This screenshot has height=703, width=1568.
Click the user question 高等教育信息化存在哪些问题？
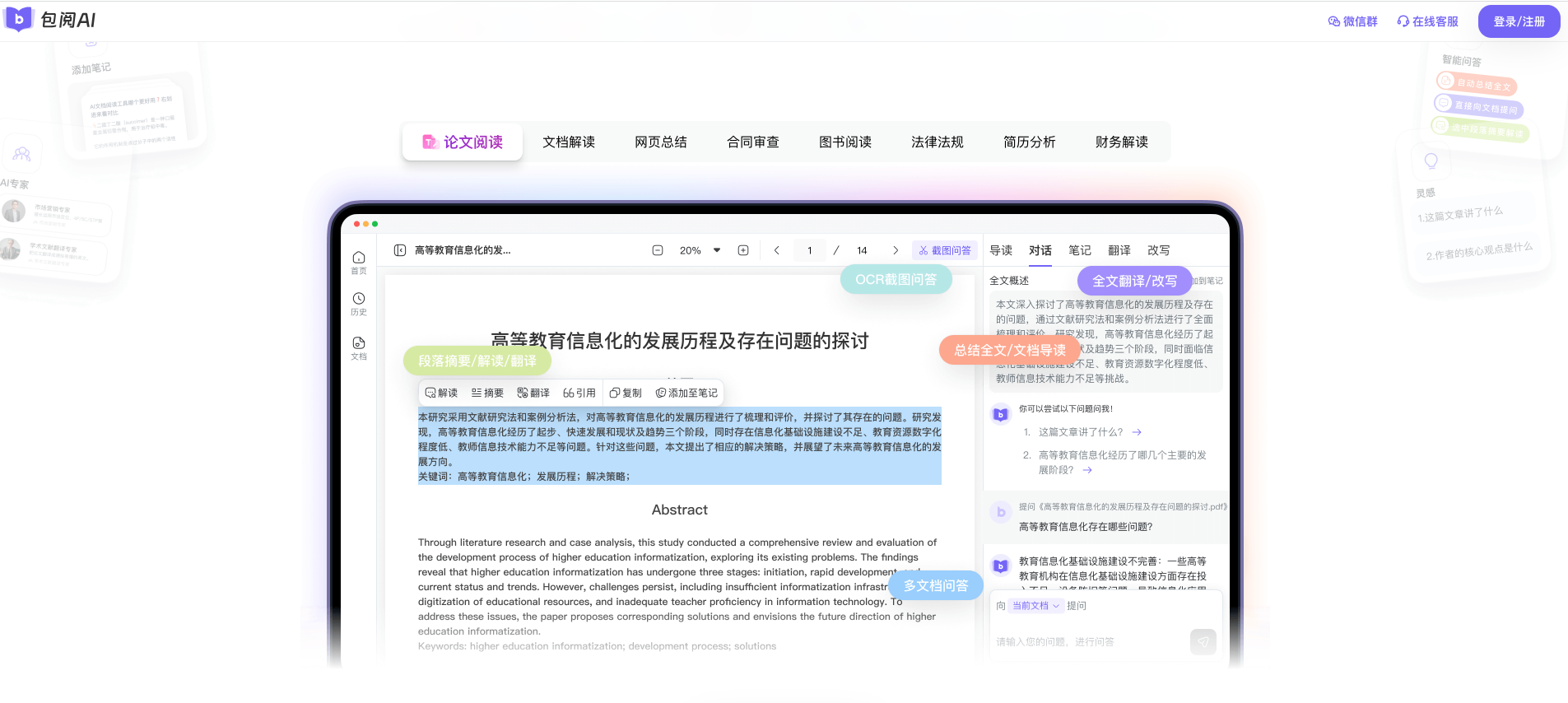pos(1086,527)
